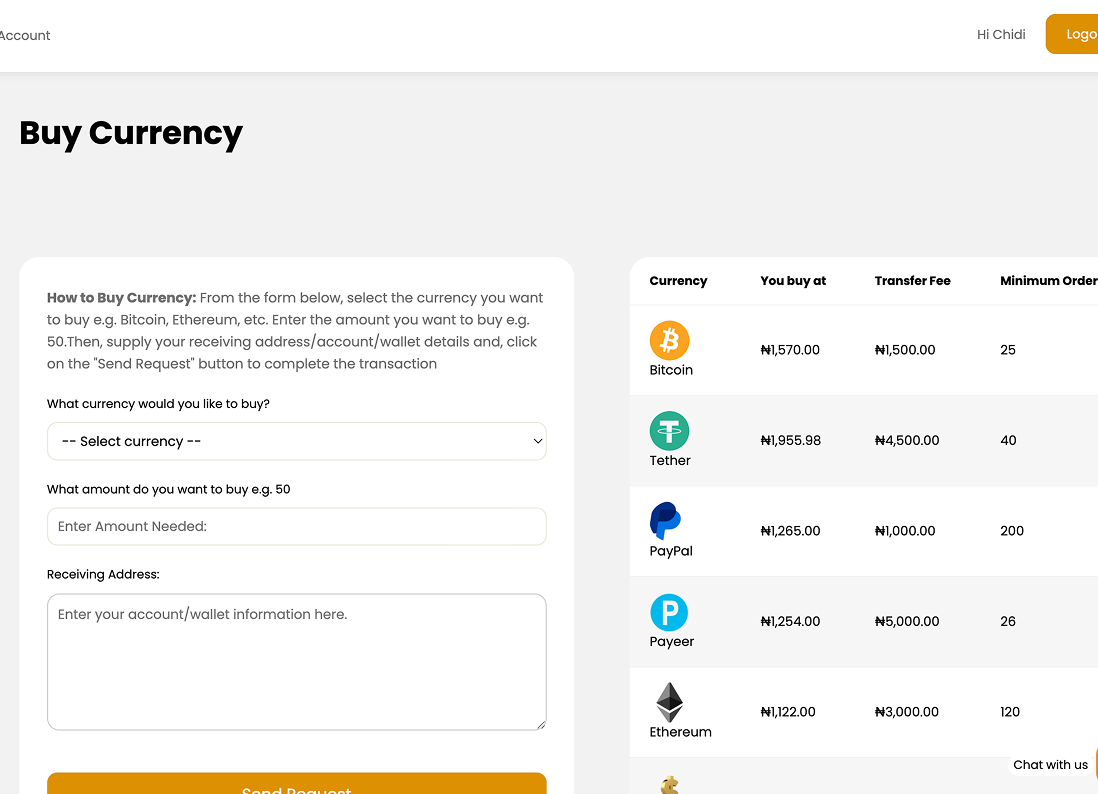The image size is (1098, 794).
Task: Click the Transfer Fee column header
Action: (x=912, y=281)
